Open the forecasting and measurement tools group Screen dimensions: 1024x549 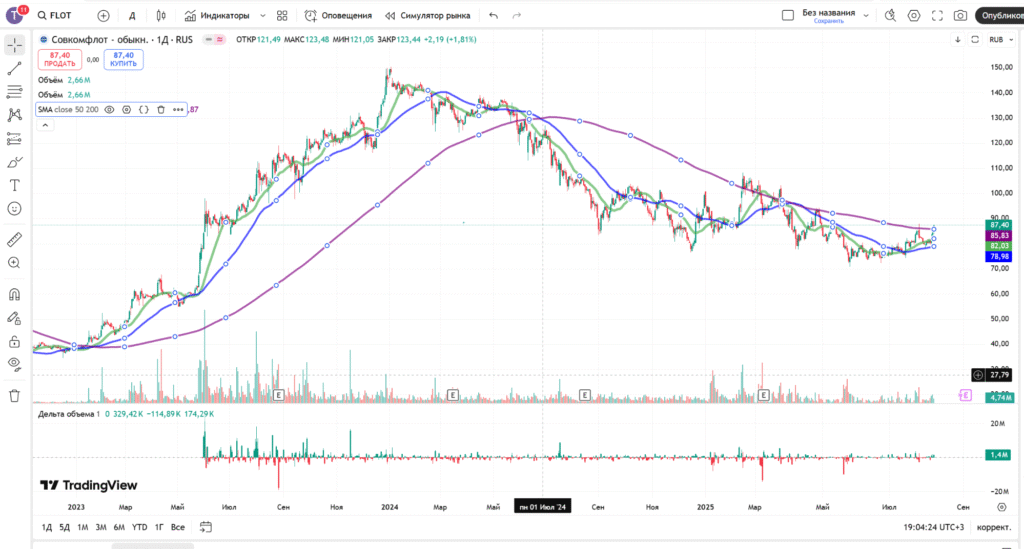[x=14, y=138]
